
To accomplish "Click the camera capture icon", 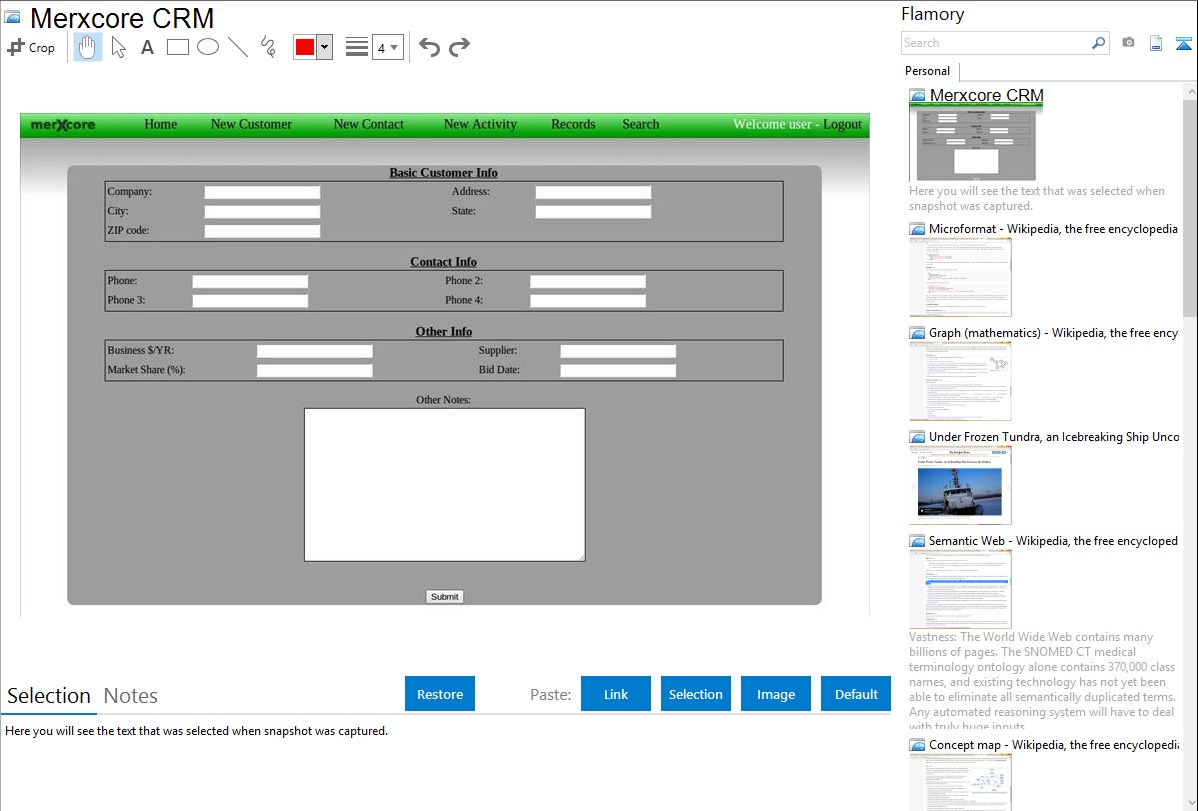I will (1128, 43).
